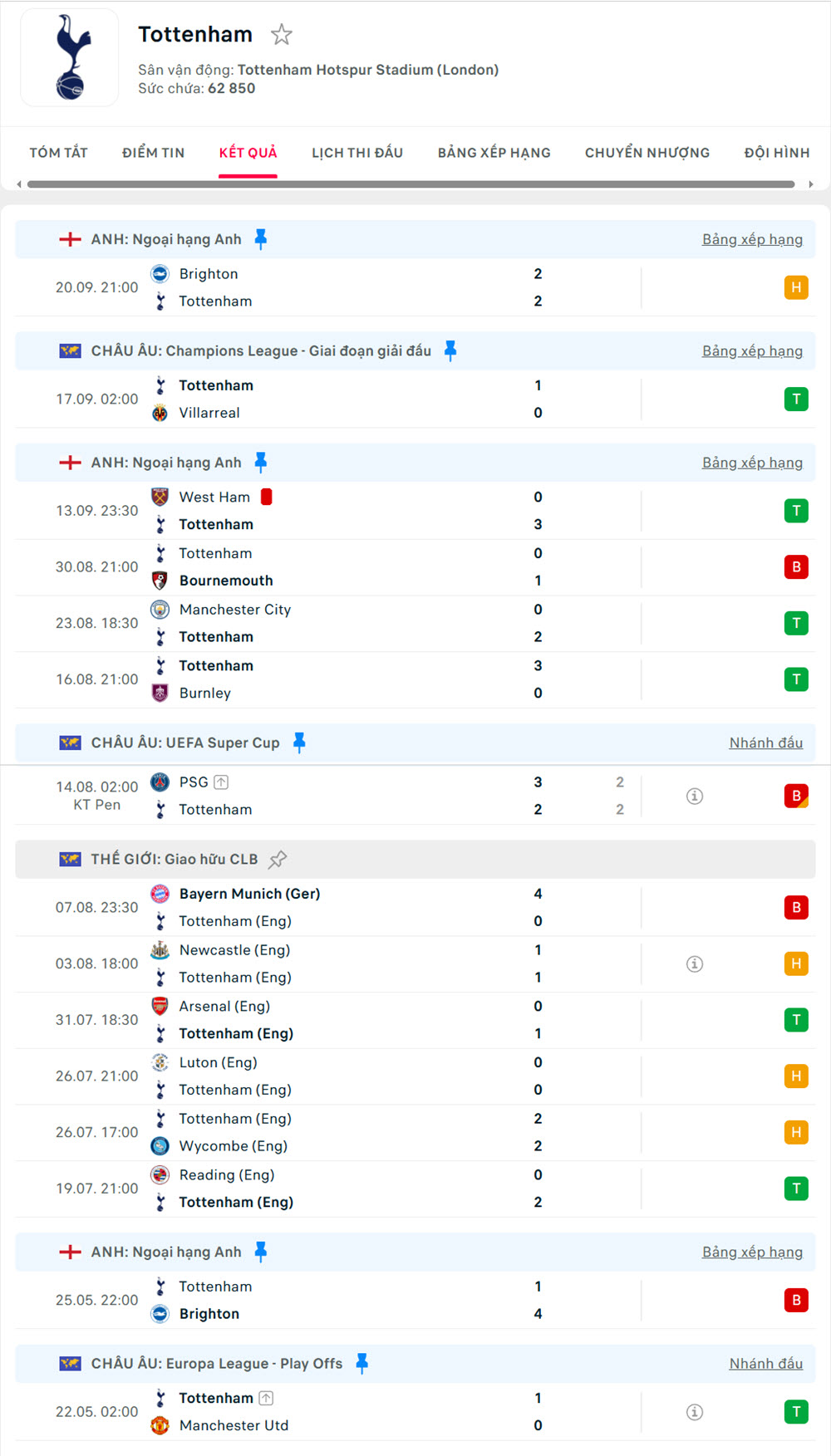Open Bảng xếp hạng link for Champions League
Viewport: 831px width, 1456px height.
(x=752, y=351)
